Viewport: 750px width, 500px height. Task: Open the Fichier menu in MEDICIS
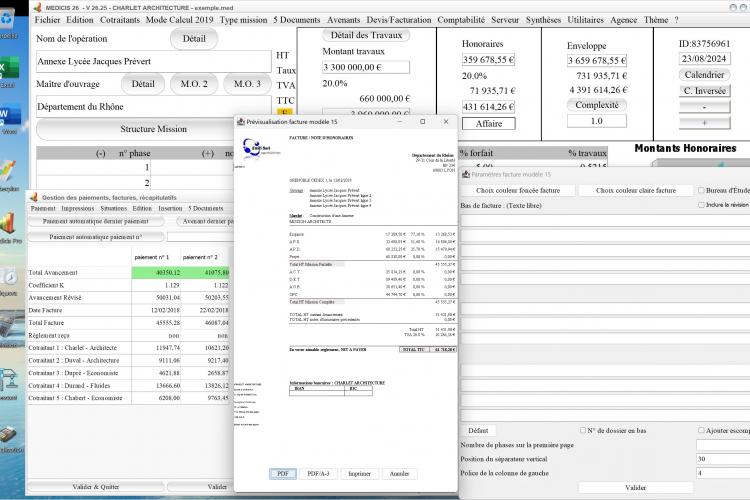[47, 20]
